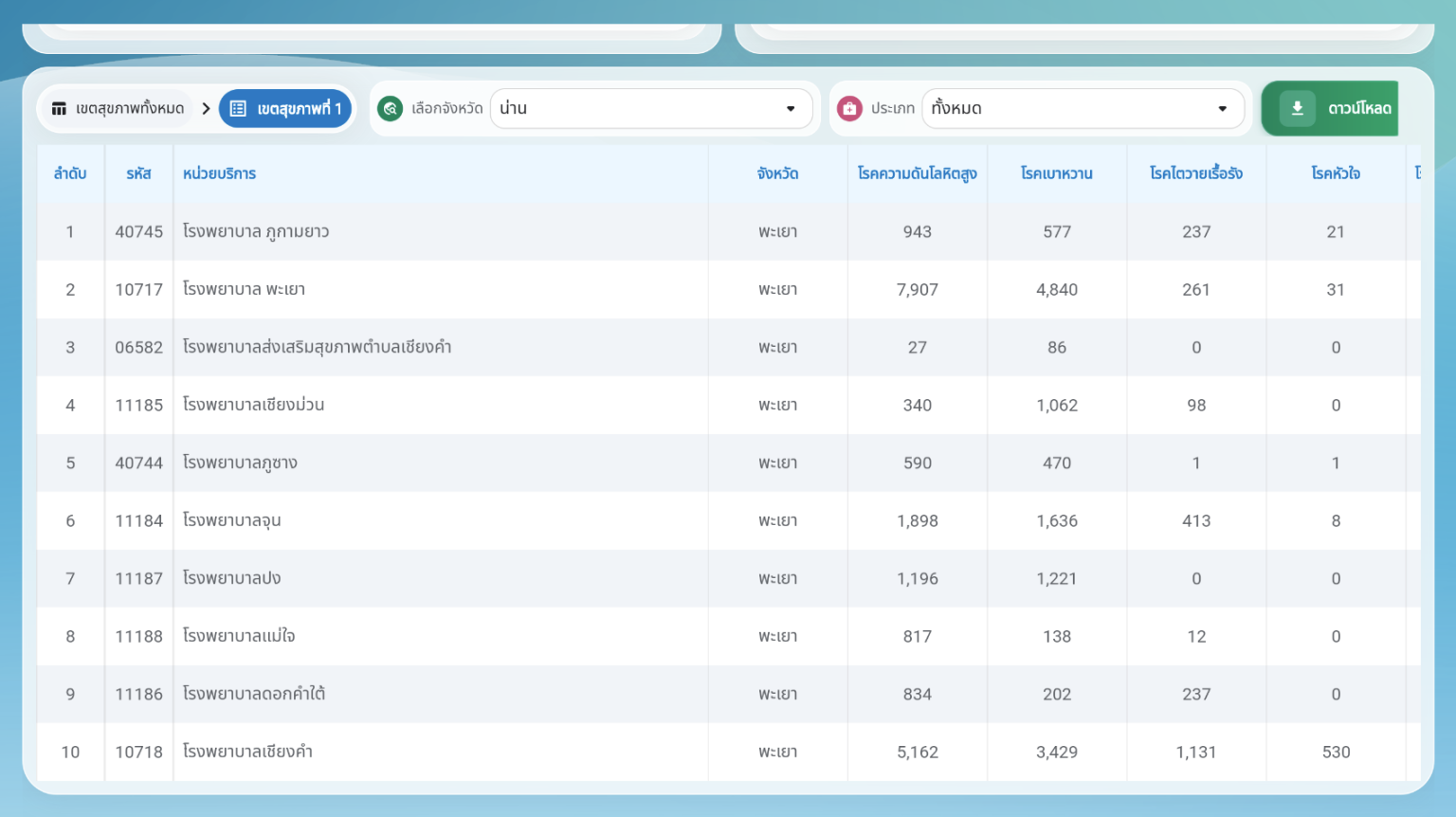Open the เลือกจังหวัด dropdown showing น่าน
This screenshot has width=1456, height=817.
(x=650, y=109)
